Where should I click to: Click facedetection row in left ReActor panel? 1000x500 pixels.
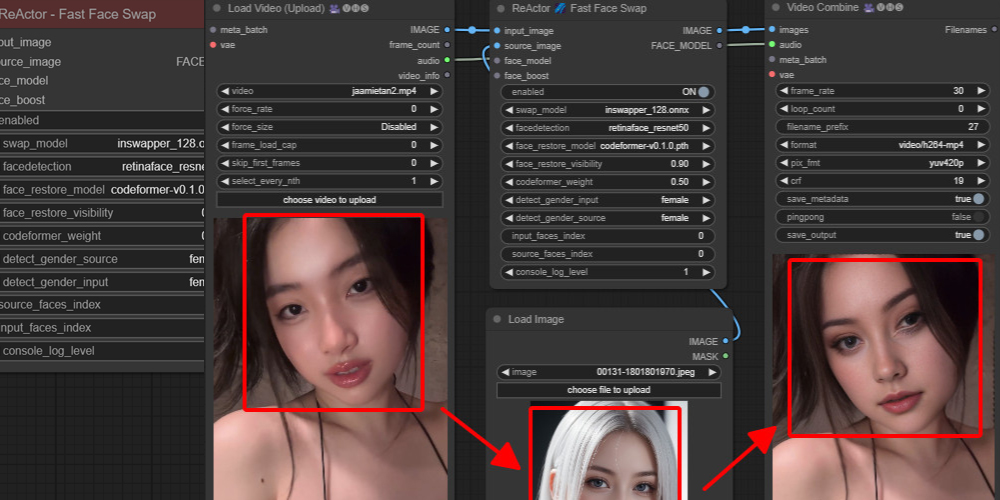[102, 166]
